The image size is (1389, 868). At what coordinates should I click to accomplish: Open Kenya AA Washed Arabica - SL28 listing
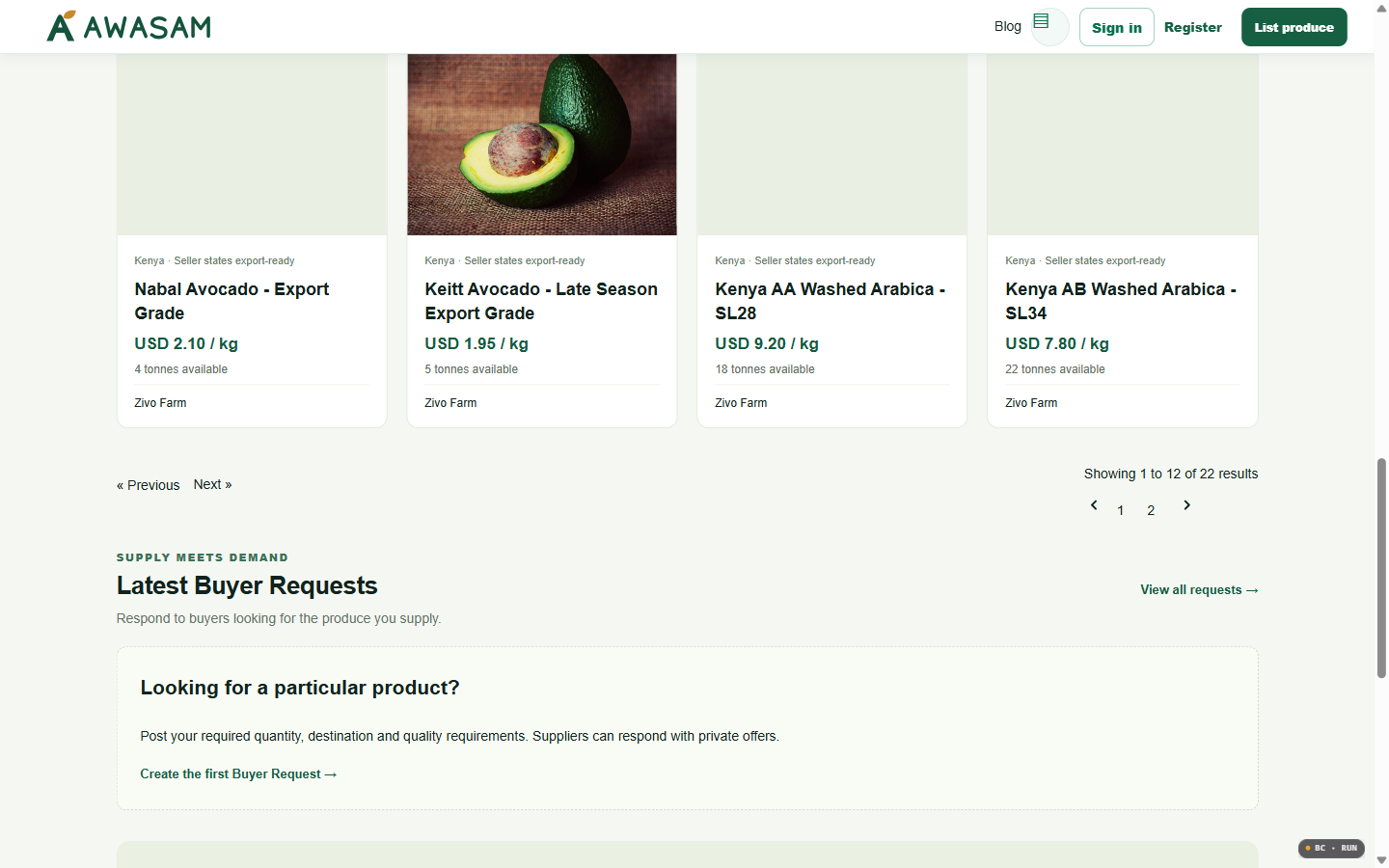coord(831,301)
